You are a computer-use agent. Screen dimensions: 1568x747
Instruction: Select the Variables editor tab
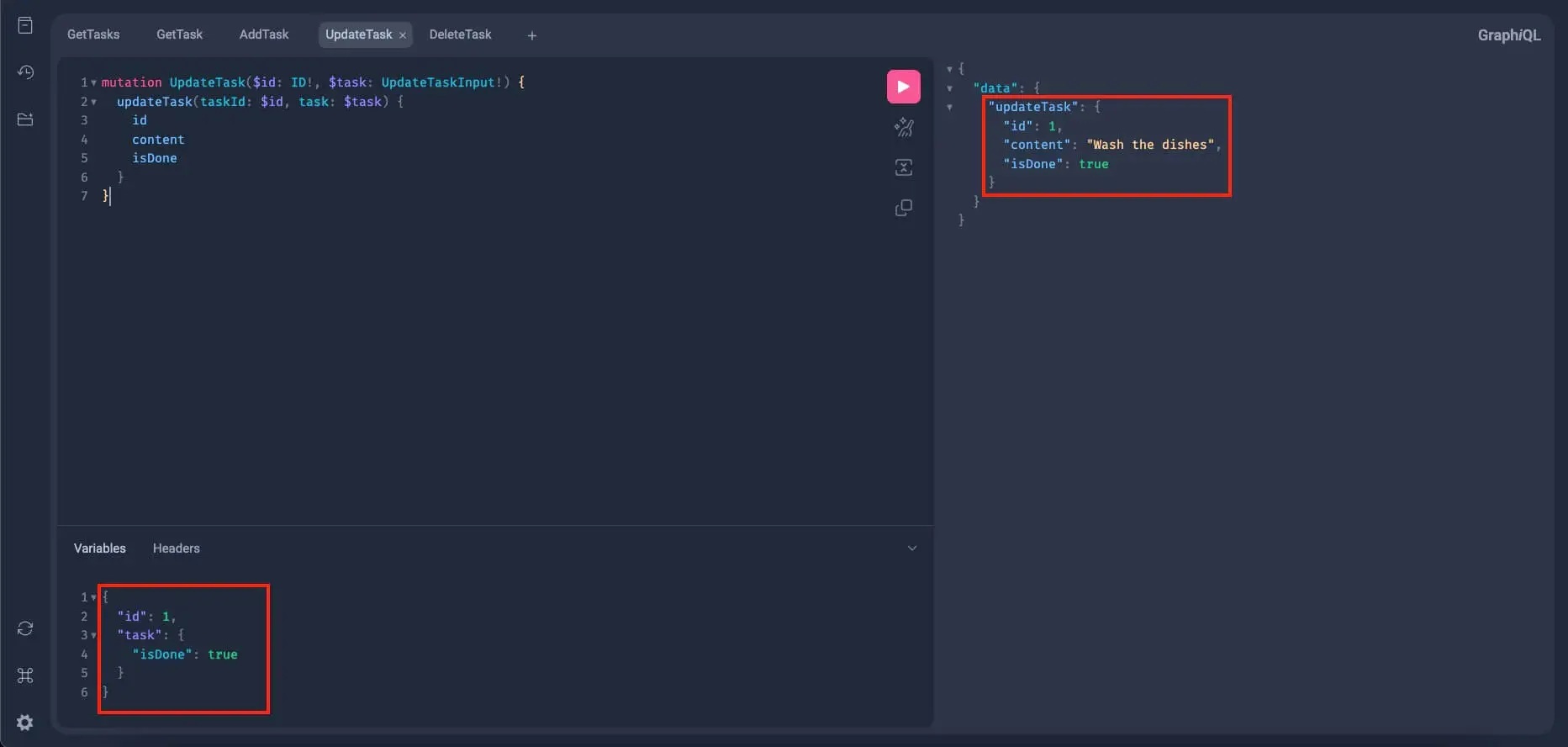(99, 548)
